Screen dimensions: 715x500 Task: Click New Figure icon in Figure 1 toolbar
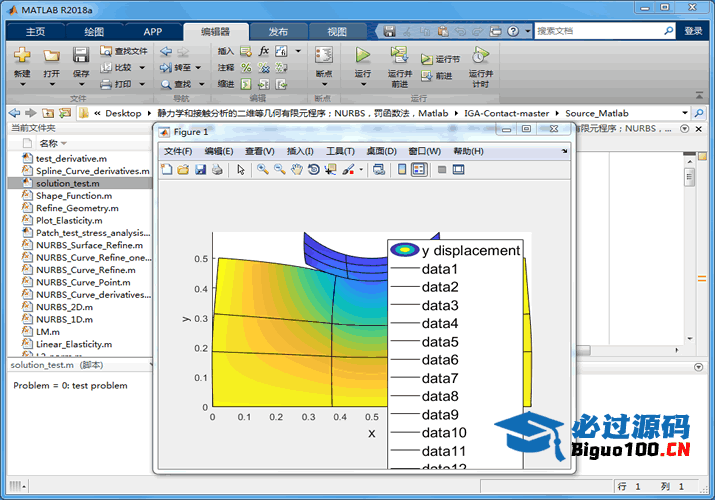point(167,170)
